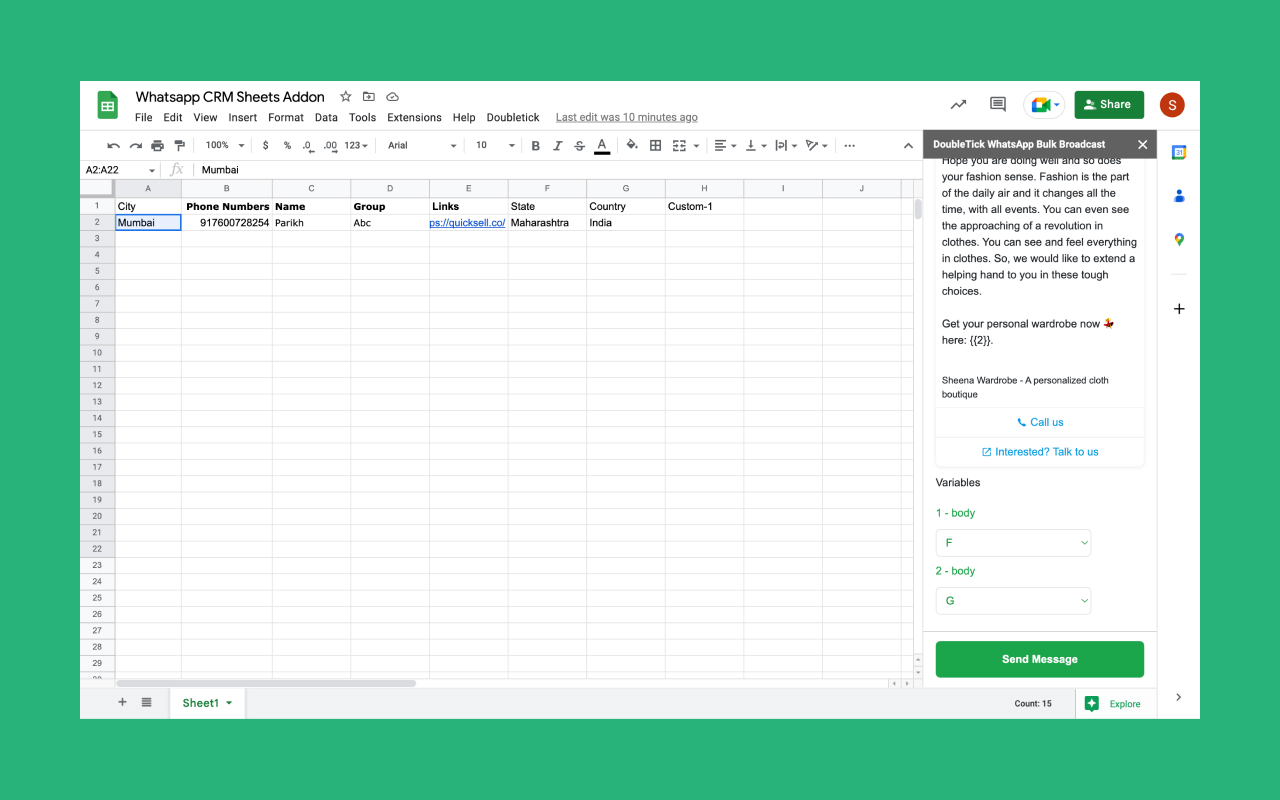Click the formula bar containing Mumbai
This screenshot has width=1280, height=800.
coord(558,170)
